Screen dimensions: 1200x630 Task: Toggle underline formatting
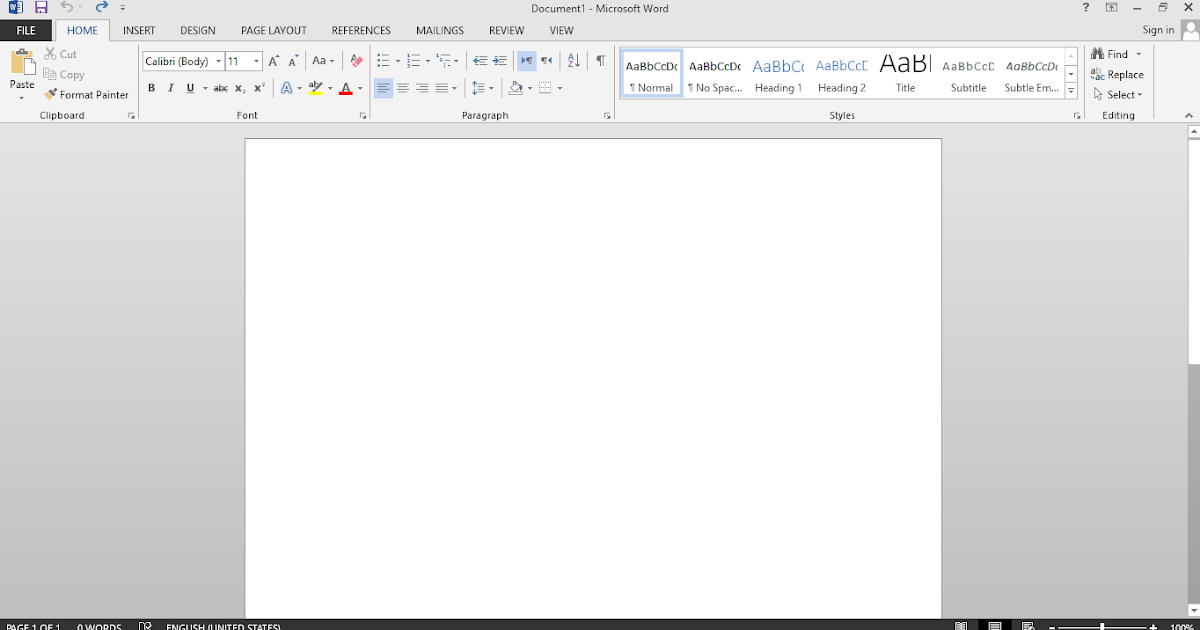tap(190, 88)
